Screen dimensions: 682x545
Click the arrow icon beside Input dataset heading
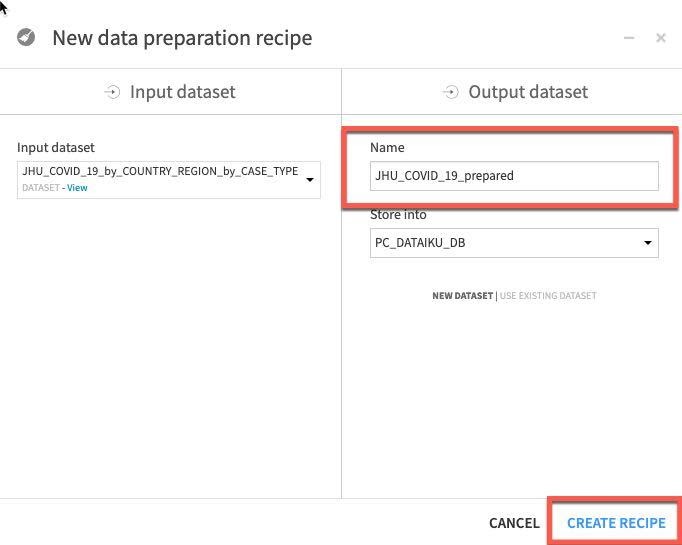click(112, 92)
